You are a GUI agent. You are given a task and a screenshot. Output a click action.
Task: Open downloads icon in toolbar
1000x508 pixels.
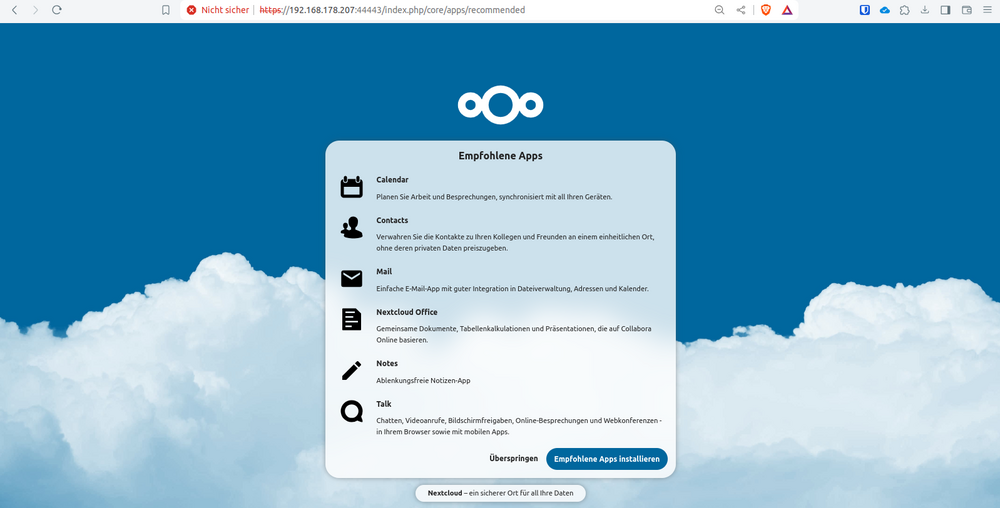[925, 10]
